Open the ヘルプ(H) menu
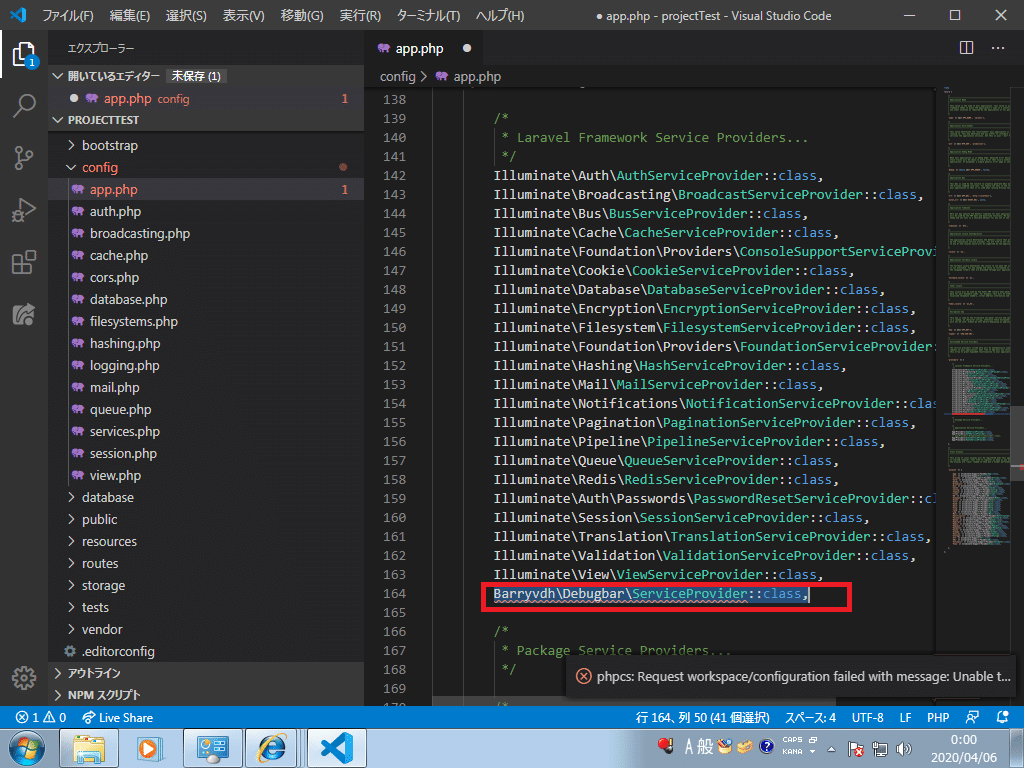The width and height of the screenshot is (1024, 768). pyautogui.click(x=500, y=15)
